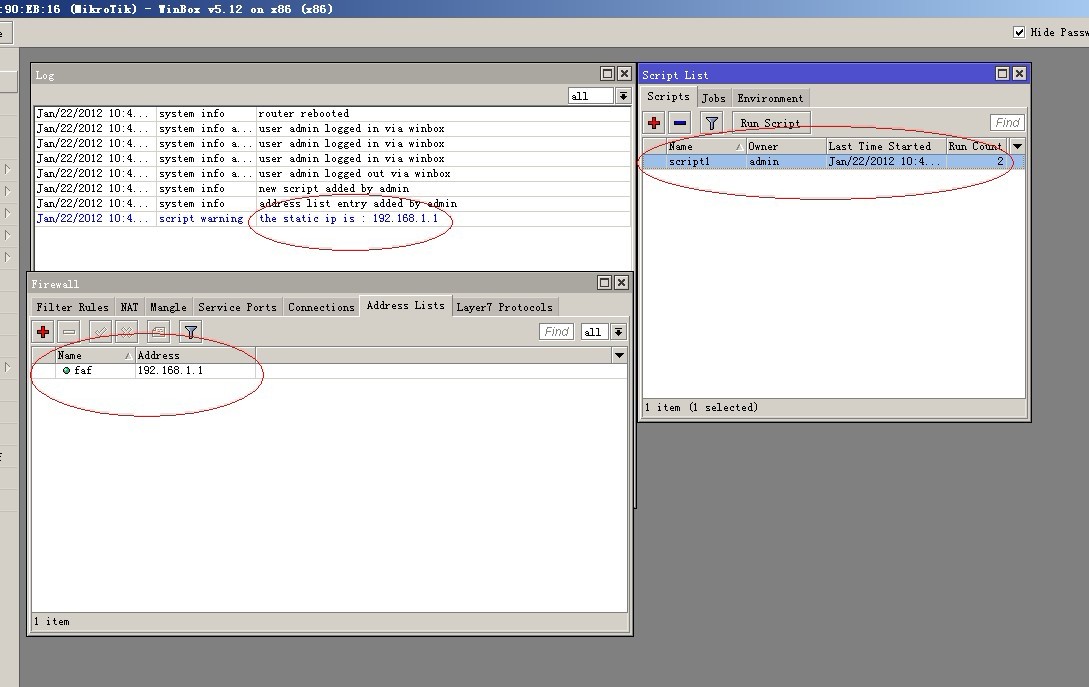Enable entry with checkmark icon in Firewall
The height and width of the screenshot is (687, 1089).
(100, 331)
